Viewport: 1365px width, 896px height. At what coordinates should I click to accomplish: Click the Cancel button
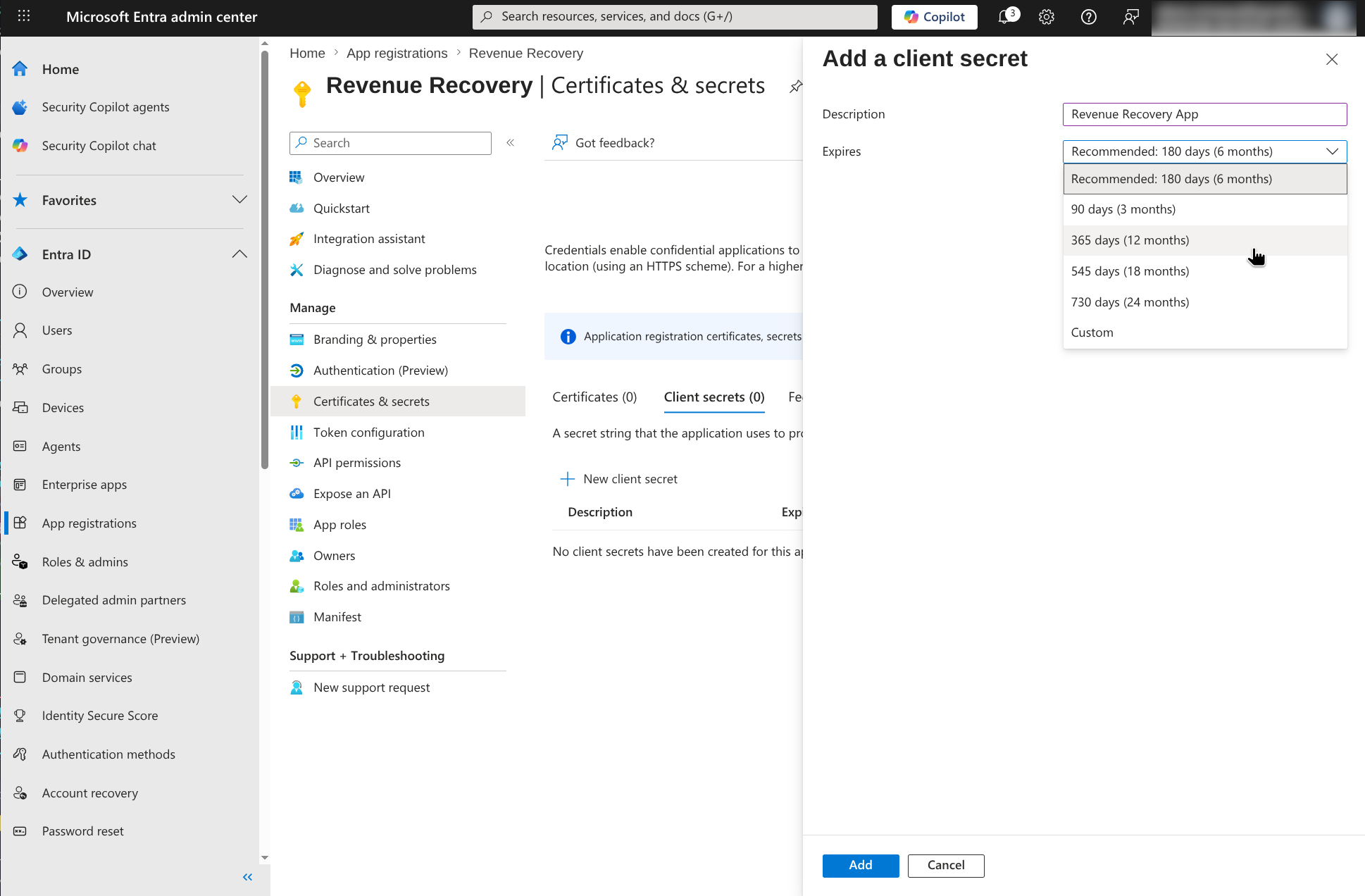coord(945,865)
